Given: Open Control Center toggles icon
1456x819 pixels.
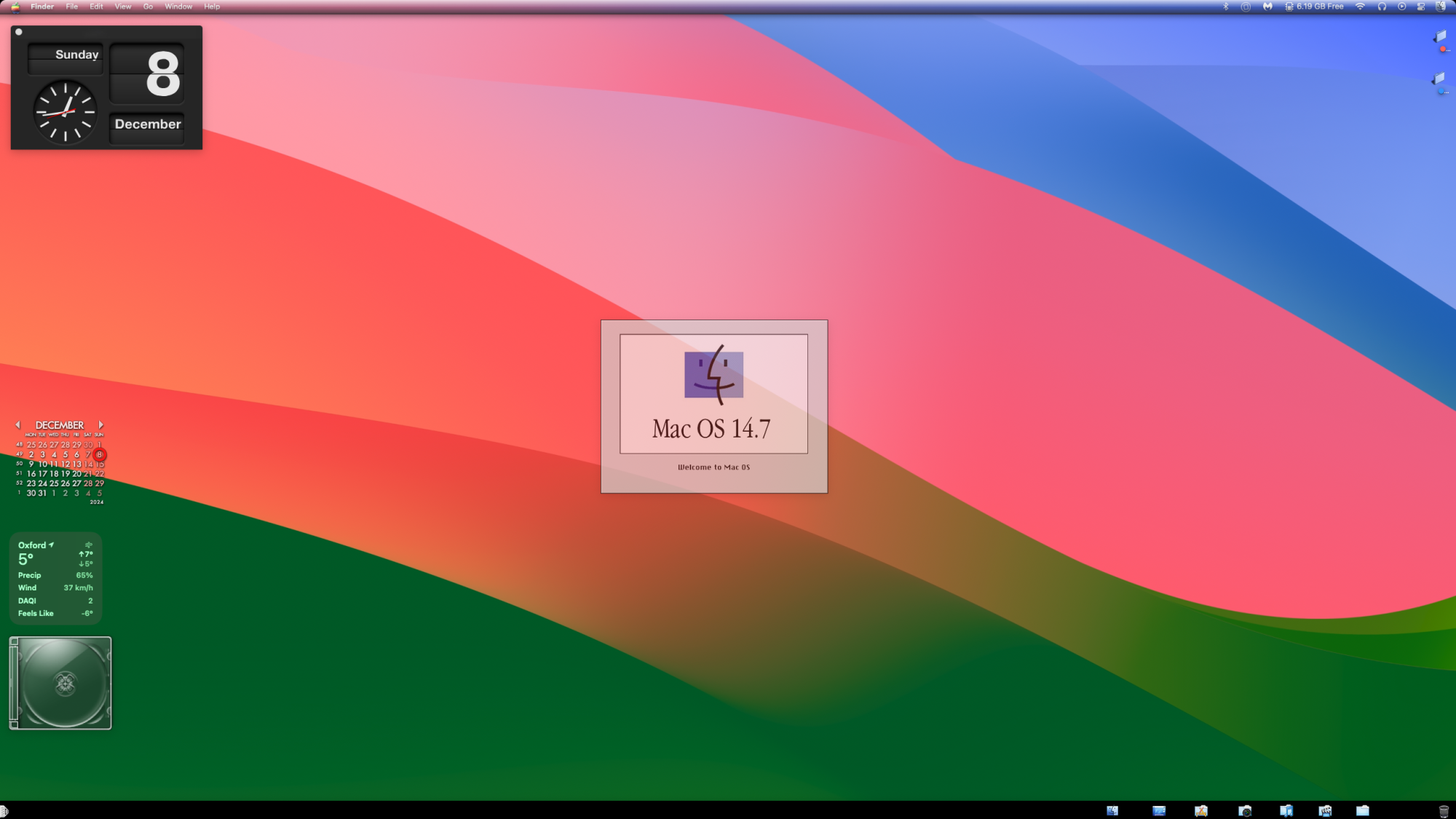Looking at the screenshot, I should pos(1421,7).
